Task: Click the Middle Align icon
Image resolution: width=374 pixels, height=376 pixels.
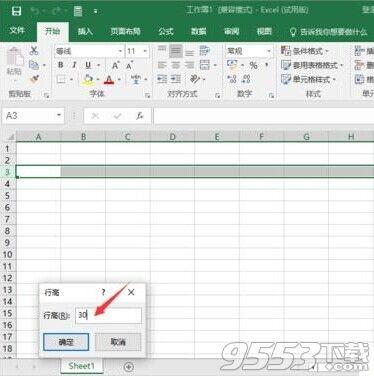Action: 176,51
